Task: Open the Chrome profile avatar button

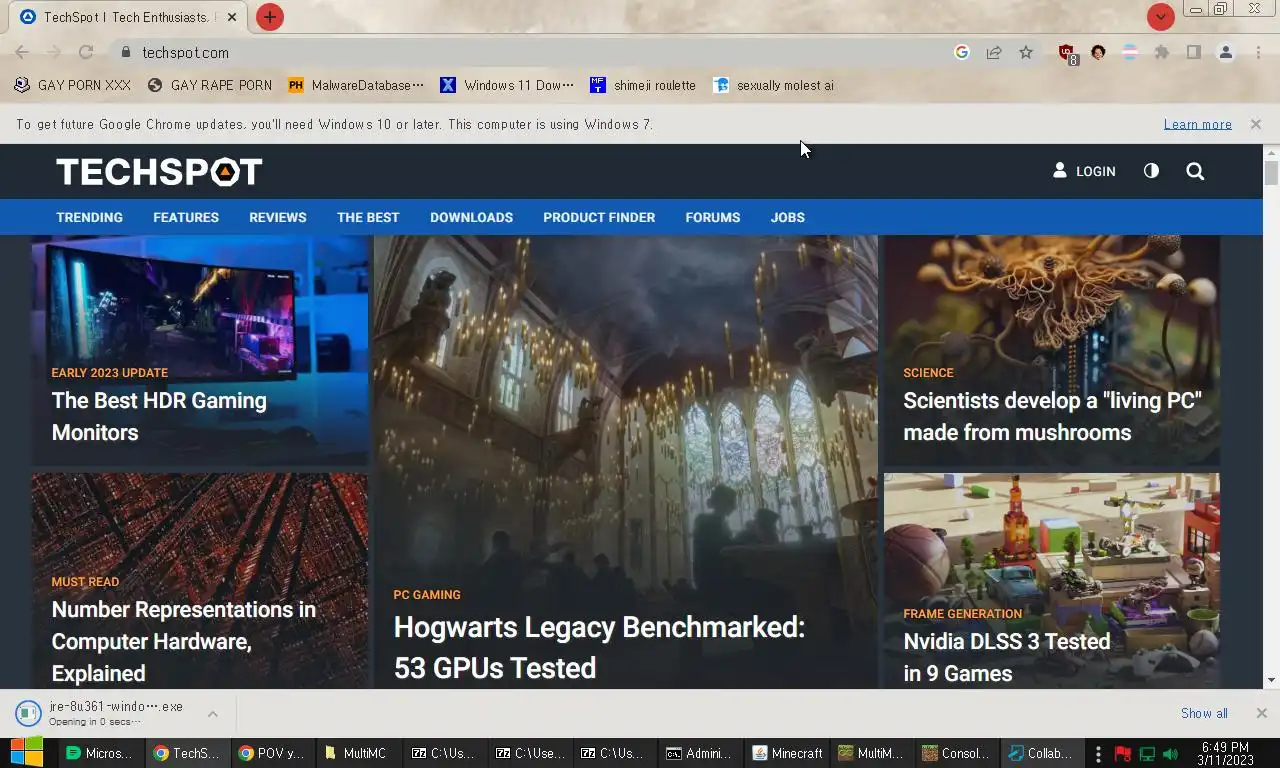Action: [1225, 52]
